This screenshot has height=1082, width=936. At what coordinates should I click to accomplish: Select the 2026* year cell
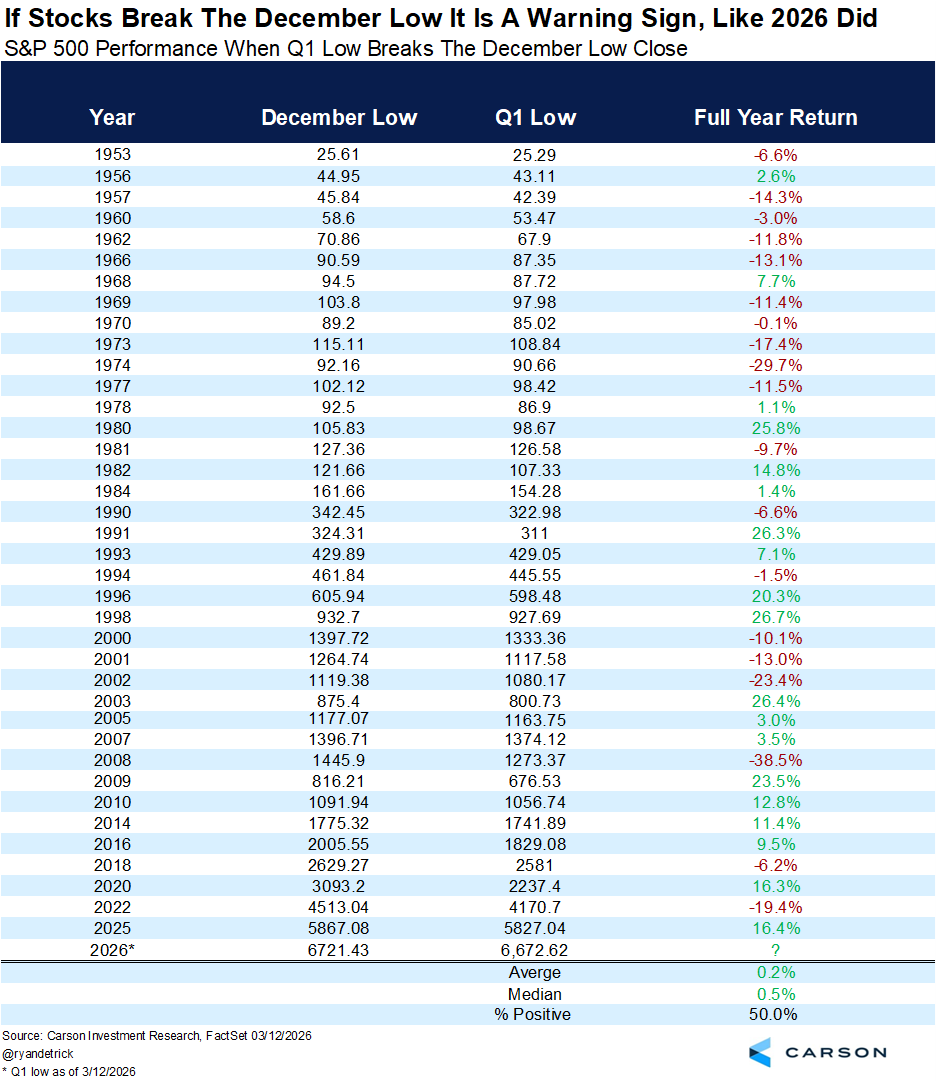pos(112,950)
